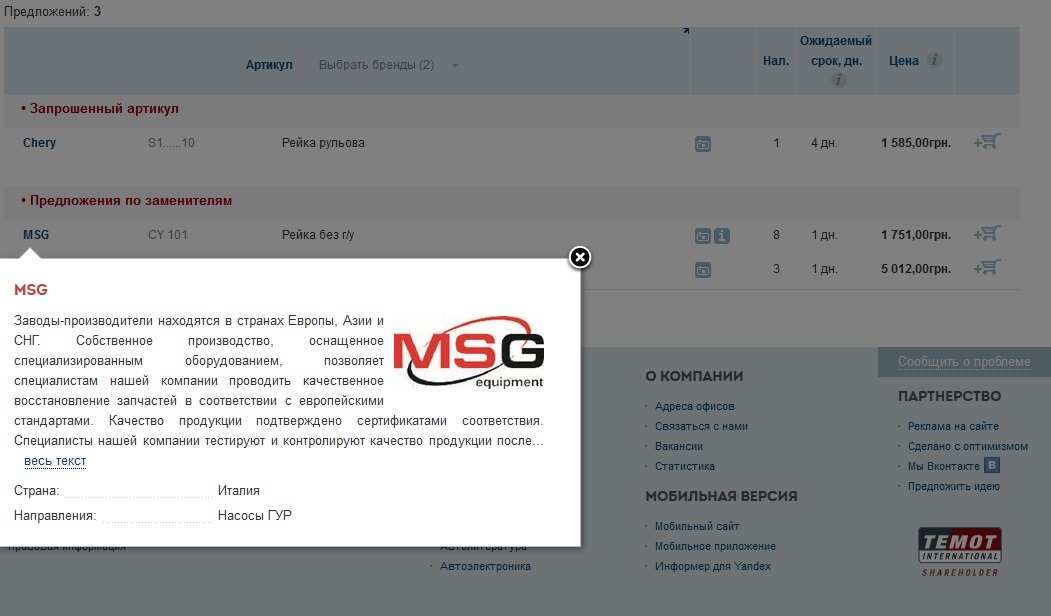Open photo icon in 5 012,00грн. row
This screenshot has height=616, width=1051.
coord(702,270)
